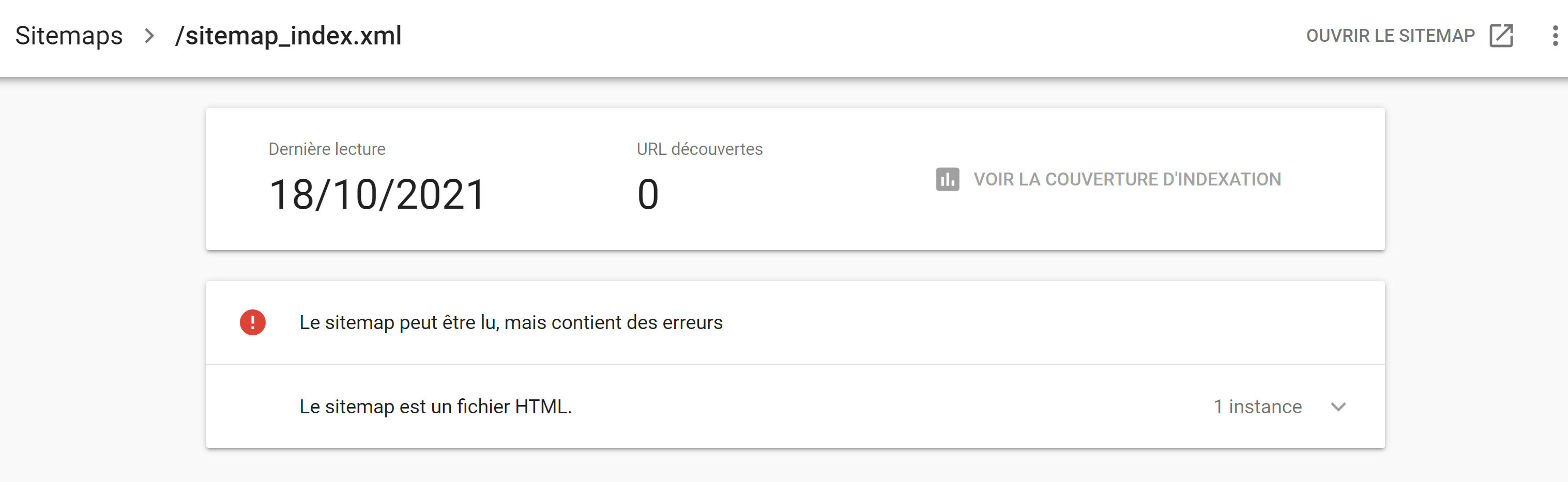Click the last read date 18/10/2021
This screenshot has width=1568, height=482.
pos(377,195)
